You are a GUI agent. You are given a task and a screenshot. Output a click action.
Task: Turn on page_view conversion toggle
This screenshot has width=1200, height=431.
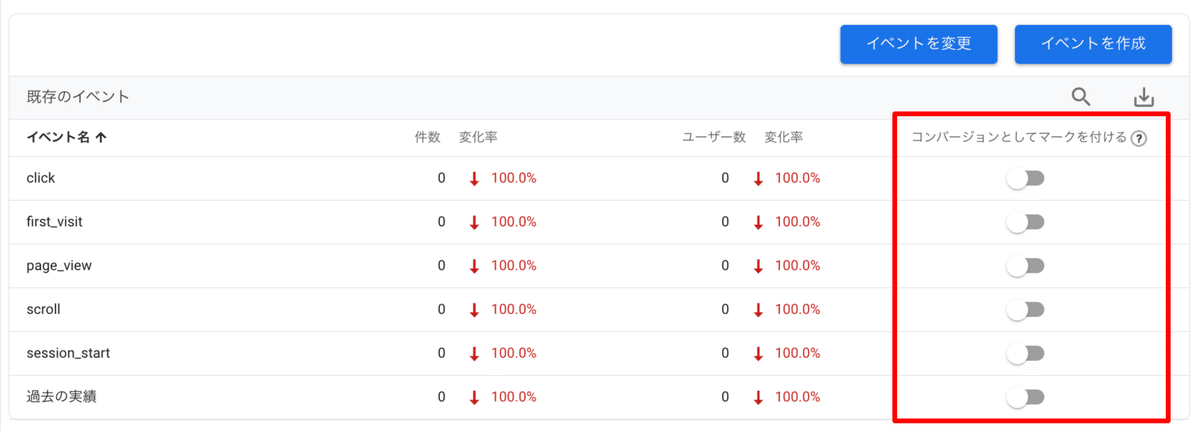[1025, 266]
